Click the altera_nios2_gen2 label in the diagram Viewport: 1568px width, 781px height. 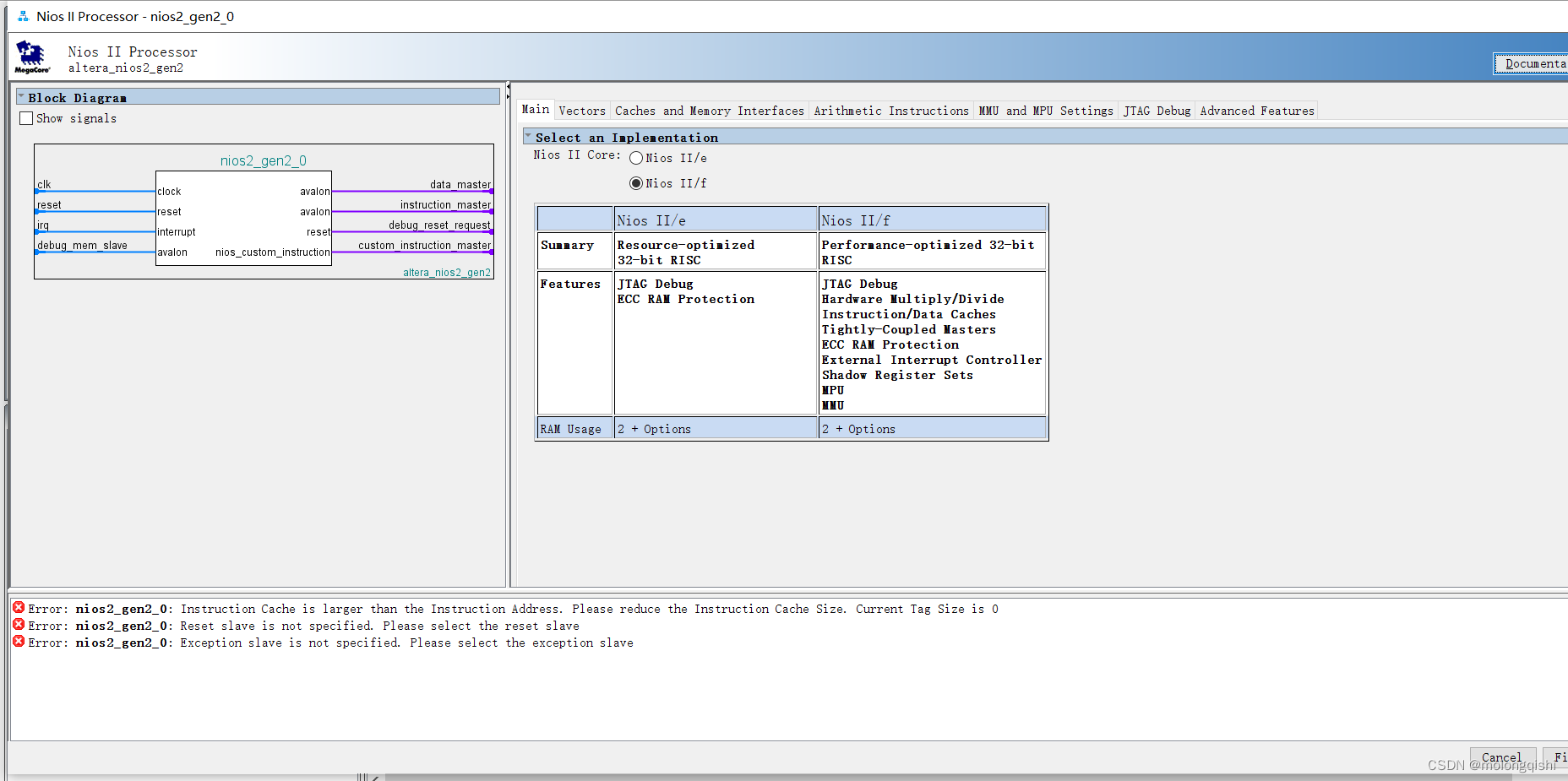(446, 272)
